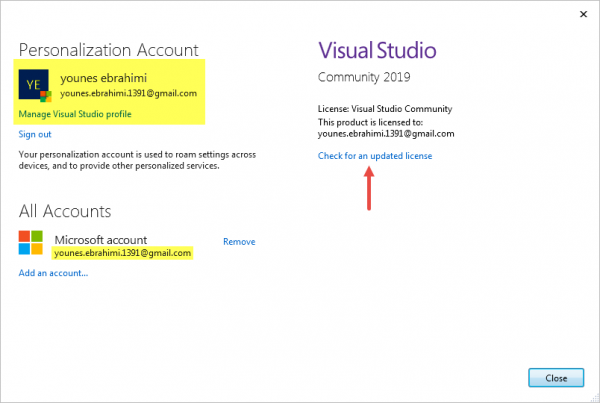Click the Community 2019 edition text

coord(364,78)
